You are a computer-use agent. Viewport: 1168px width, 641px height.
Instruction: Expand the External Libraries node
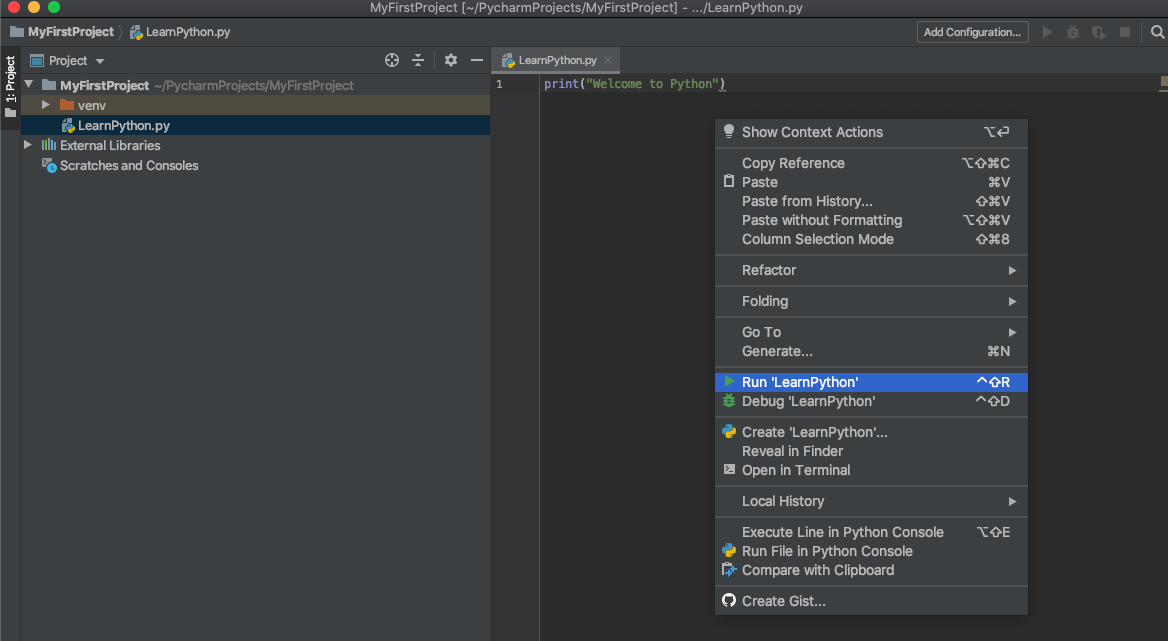click(x=28, y=145)
